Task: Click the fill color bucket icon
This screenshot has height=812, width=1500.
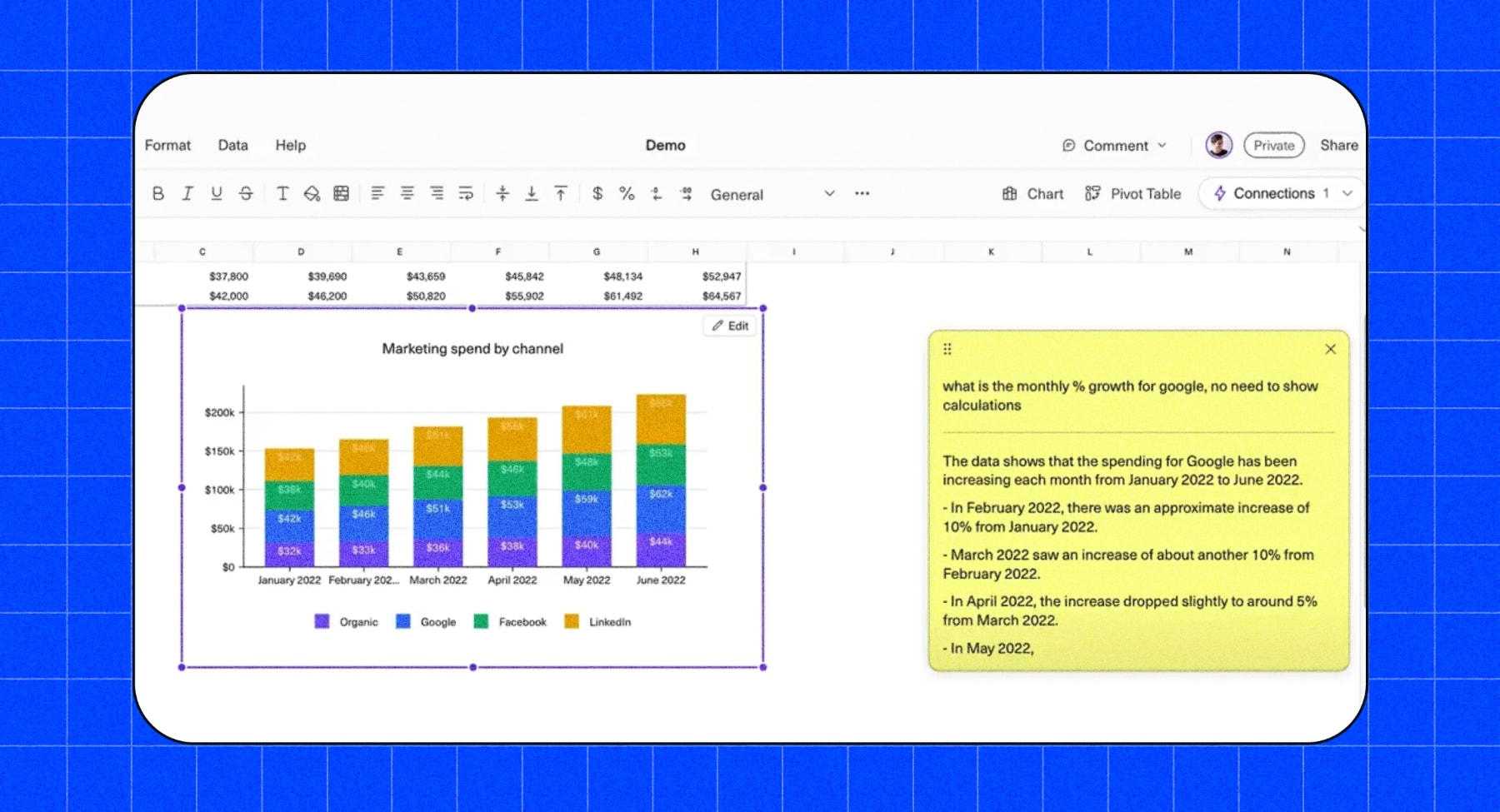Action: tap(312, 194)
